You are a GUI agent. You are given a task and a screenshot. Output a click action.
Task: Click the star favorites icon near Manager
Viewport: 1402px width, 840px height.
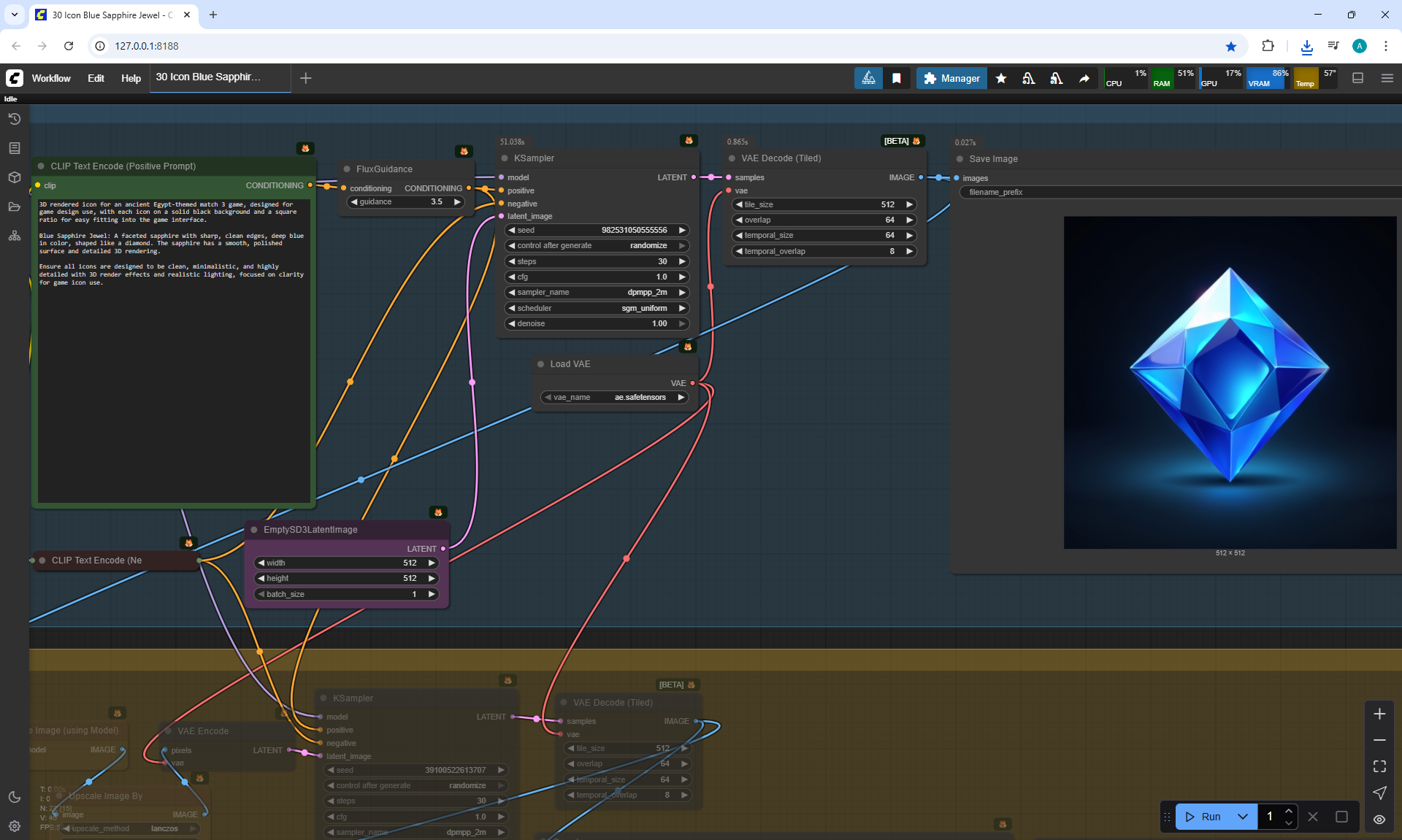[x=1001, y=78]
